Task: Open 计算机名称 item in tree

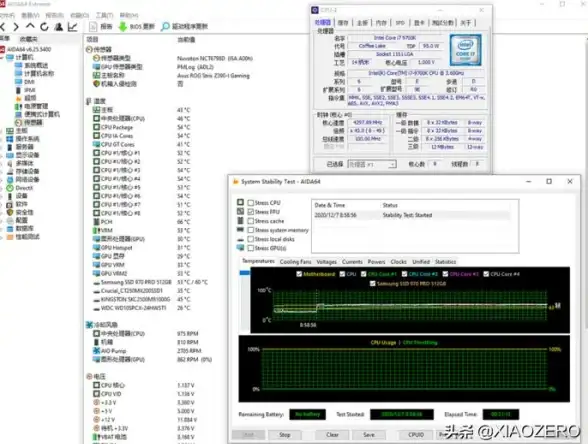Action: (x=34, y=74)
